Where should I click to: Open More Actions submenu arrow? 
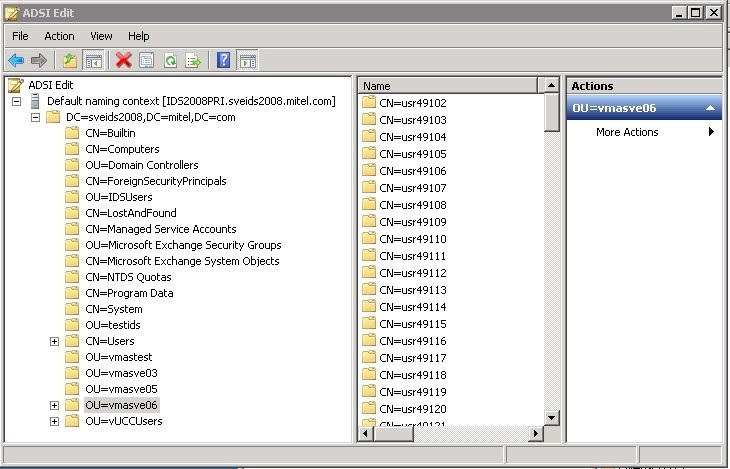point(711,132)
